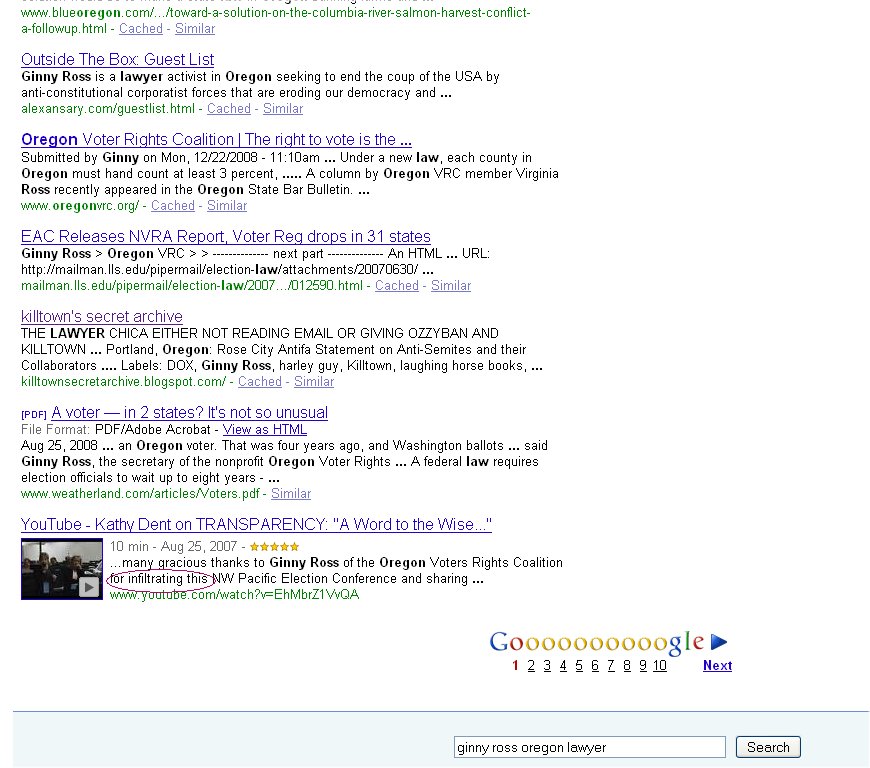The height and width of the screenshot is (768, 870).
Task: Click the www.weatherland.com/articles/Voters.pdf URL text
Action: 140,494
